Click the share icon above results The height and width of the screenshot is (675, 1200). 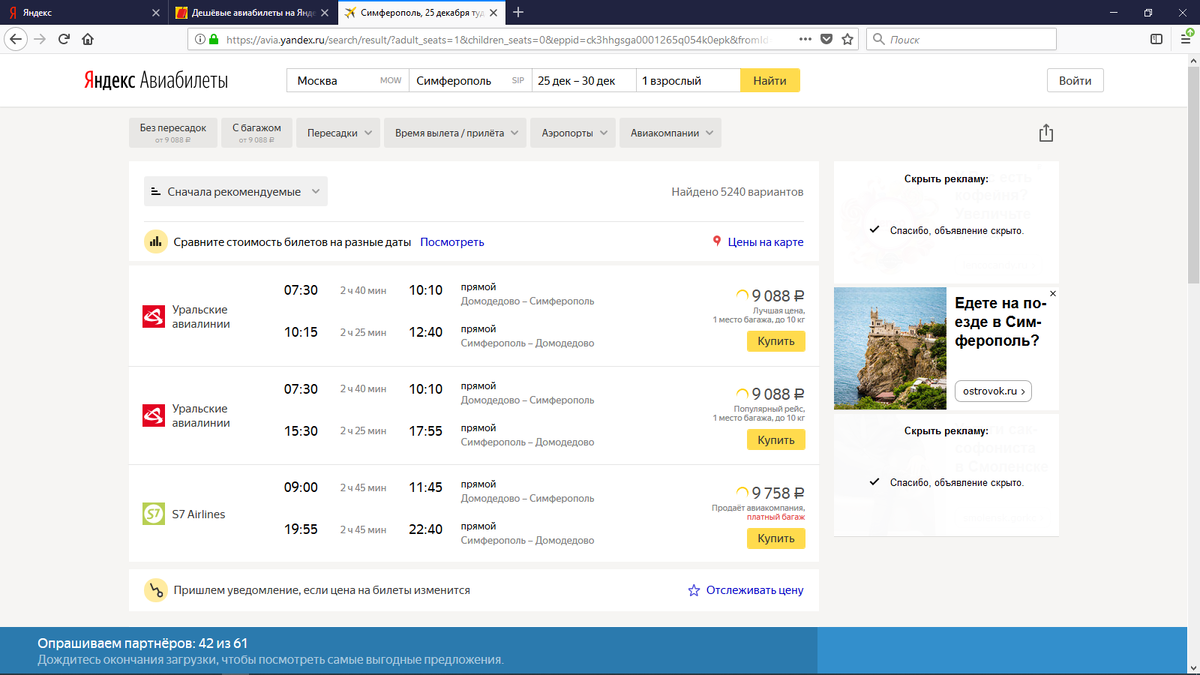click(x=1046, y=133)
